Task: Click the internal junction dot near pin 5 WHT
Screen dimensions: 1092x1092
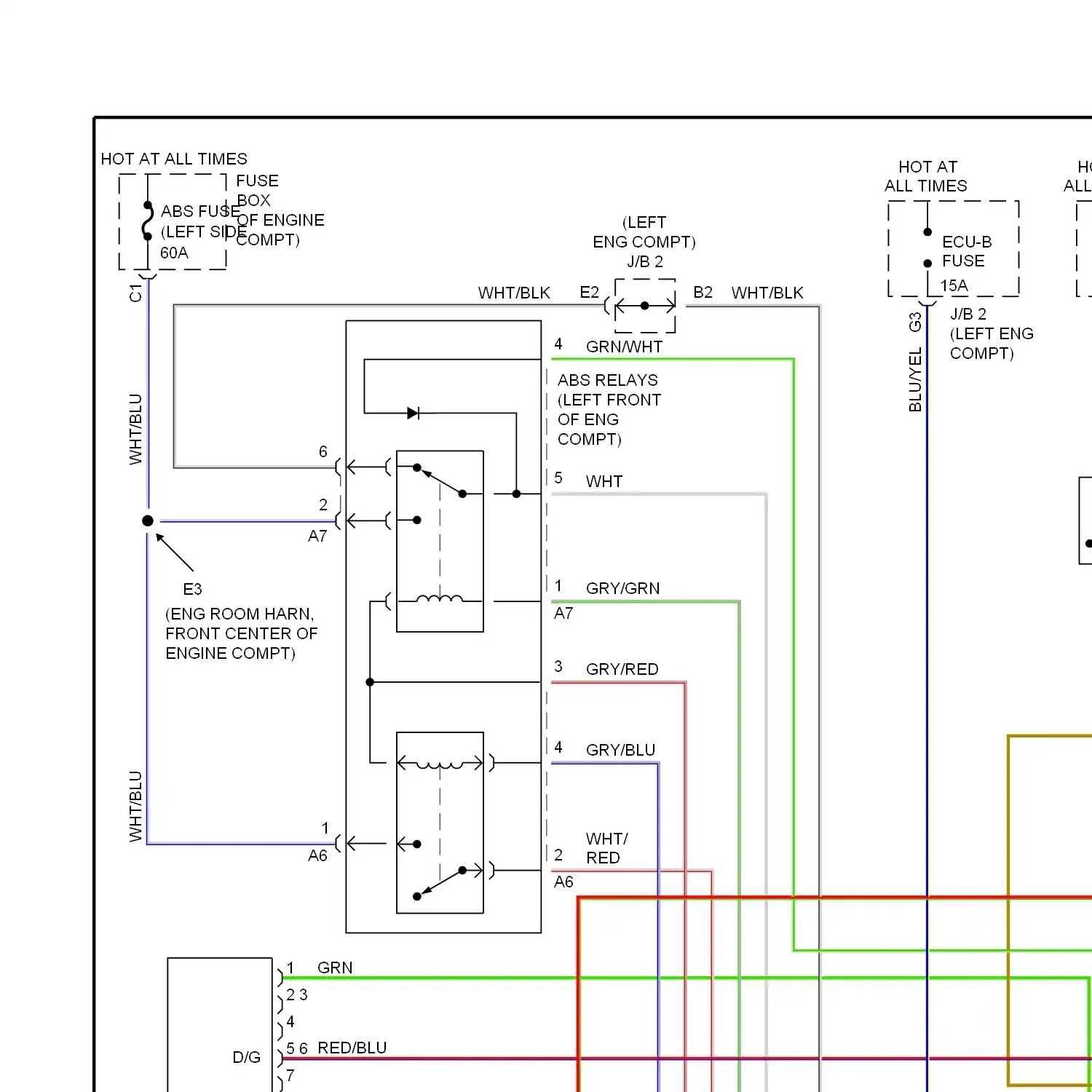Action: click(516, 494)
